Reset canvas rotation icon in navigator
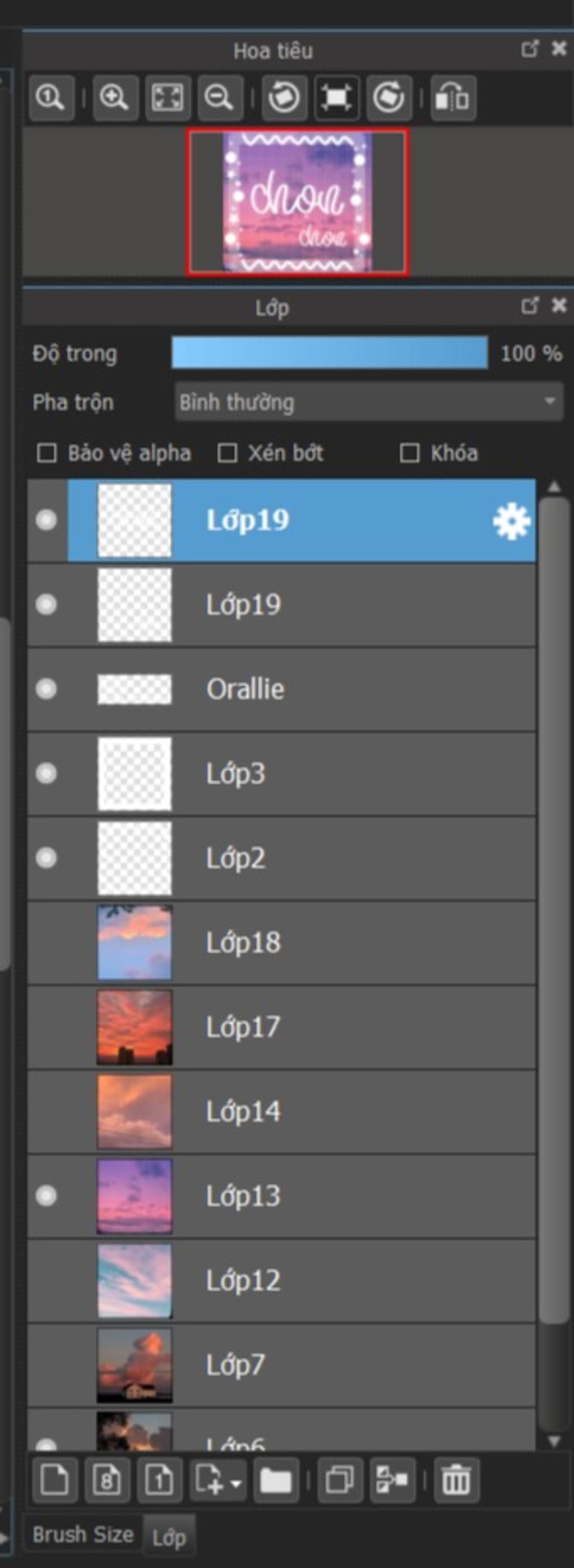Image resolution: width=574 pixels, height=1568 pixels. [336, 98]
